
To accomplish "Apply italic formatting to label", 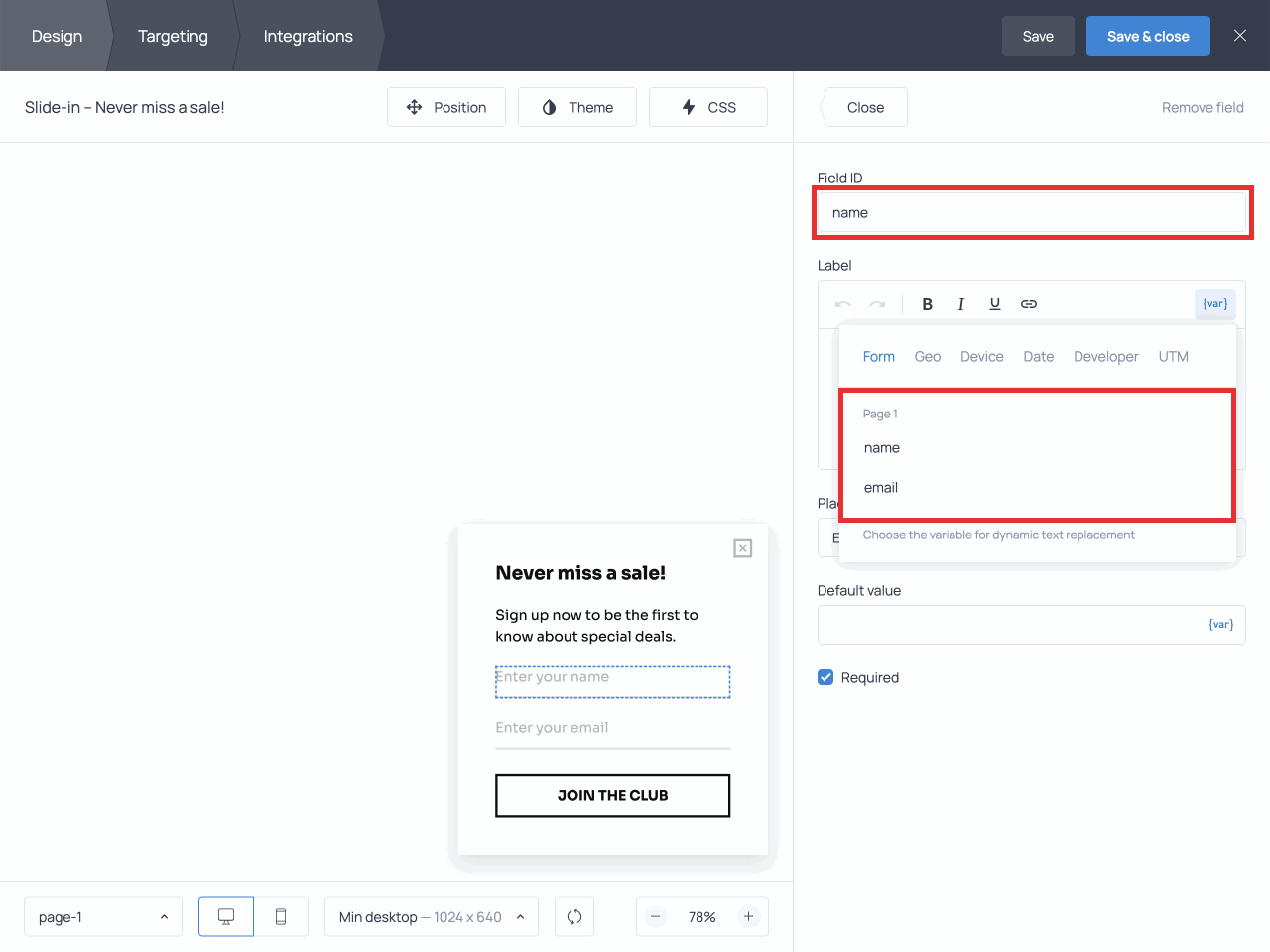I will point(960,304).
